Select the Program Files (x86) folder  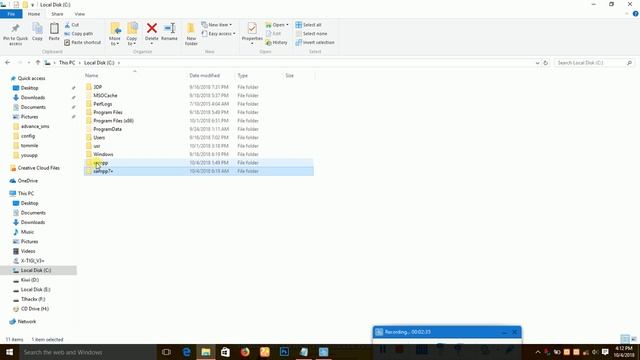click(113, 121)
